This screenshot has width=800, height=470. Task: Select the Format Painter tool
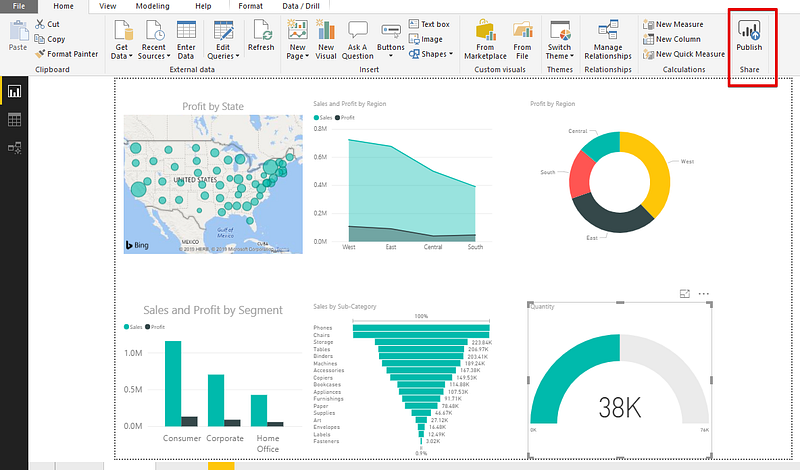click(x=66, y=54)
